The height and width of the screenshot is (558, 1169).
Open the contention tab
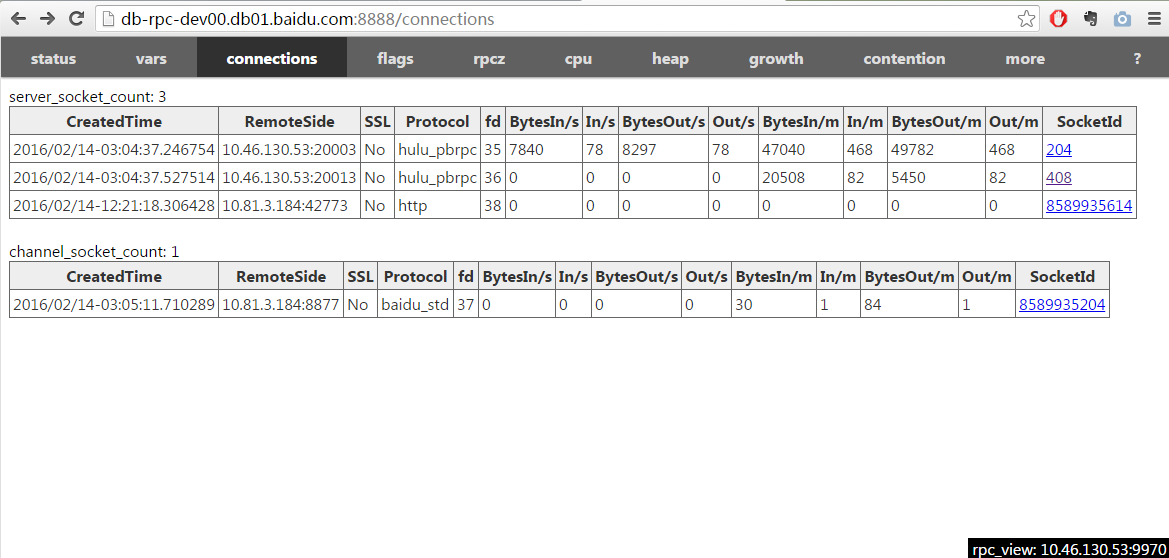click(x=904, y=59)
